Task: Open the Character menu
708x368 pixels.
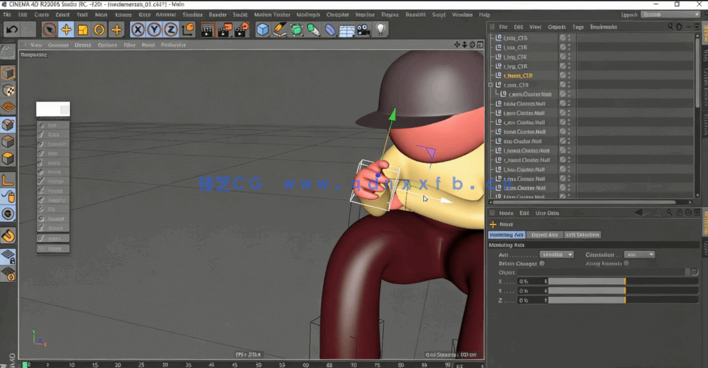Action: 338,14
